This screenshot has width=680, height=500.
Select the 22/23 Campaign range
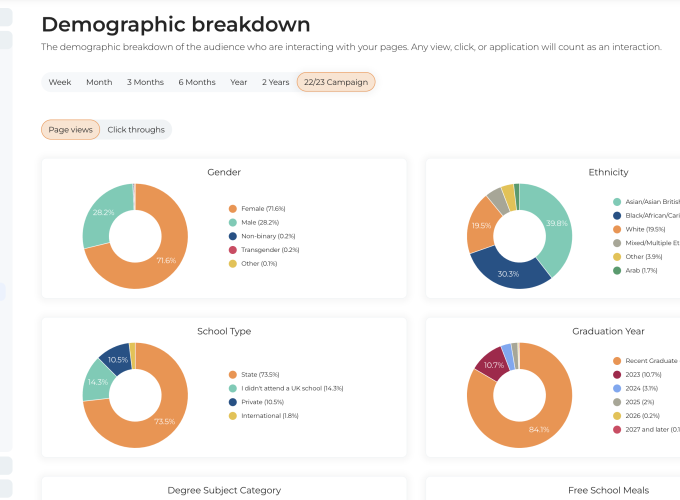pos(336,82)
